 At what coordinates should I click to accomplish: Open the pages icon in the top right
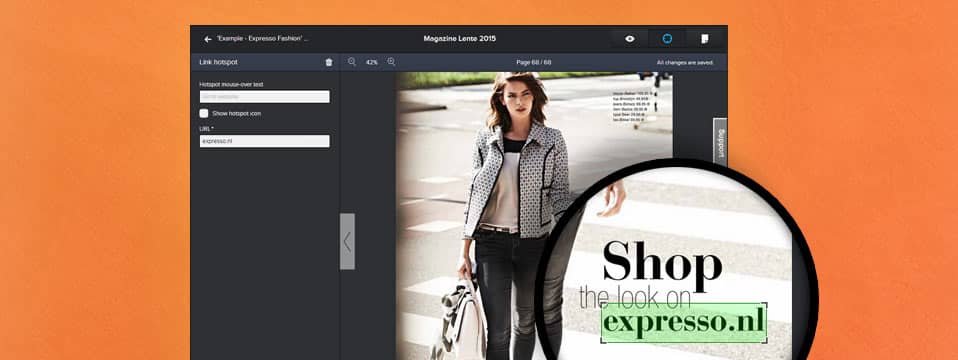coord(704,39)
